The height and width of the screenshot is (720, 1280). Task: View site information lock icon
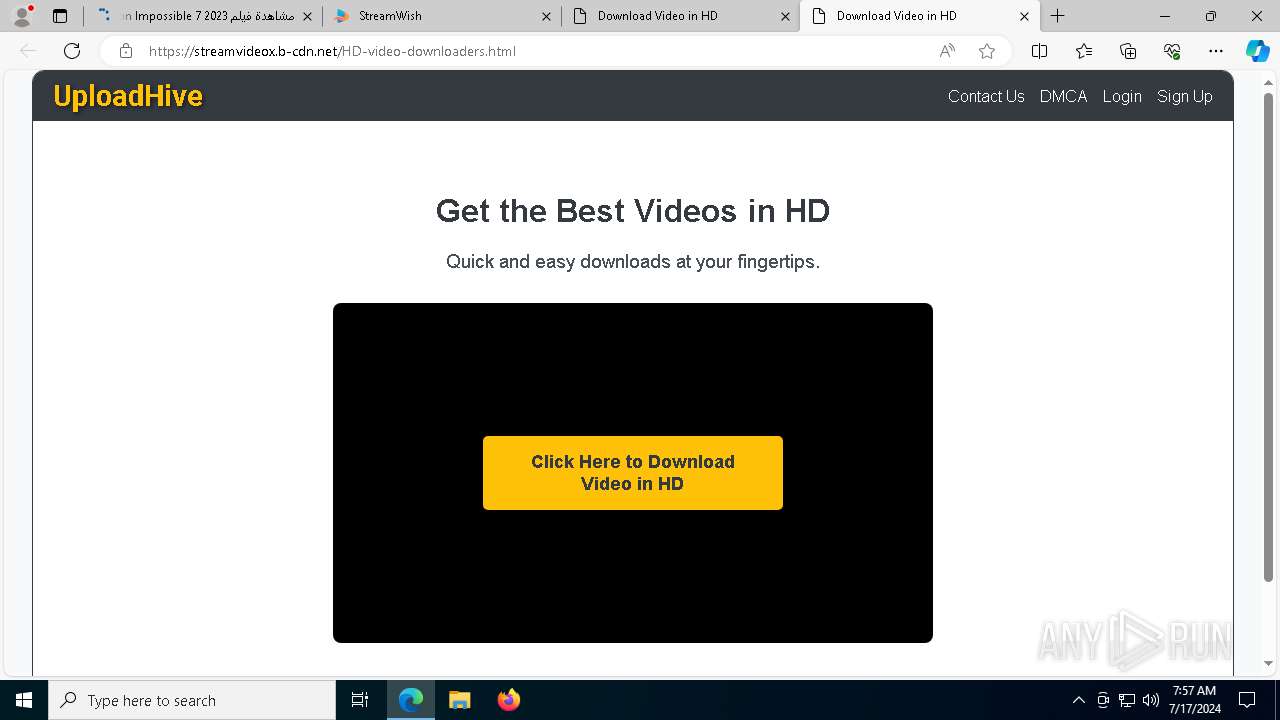pos(125,51)
